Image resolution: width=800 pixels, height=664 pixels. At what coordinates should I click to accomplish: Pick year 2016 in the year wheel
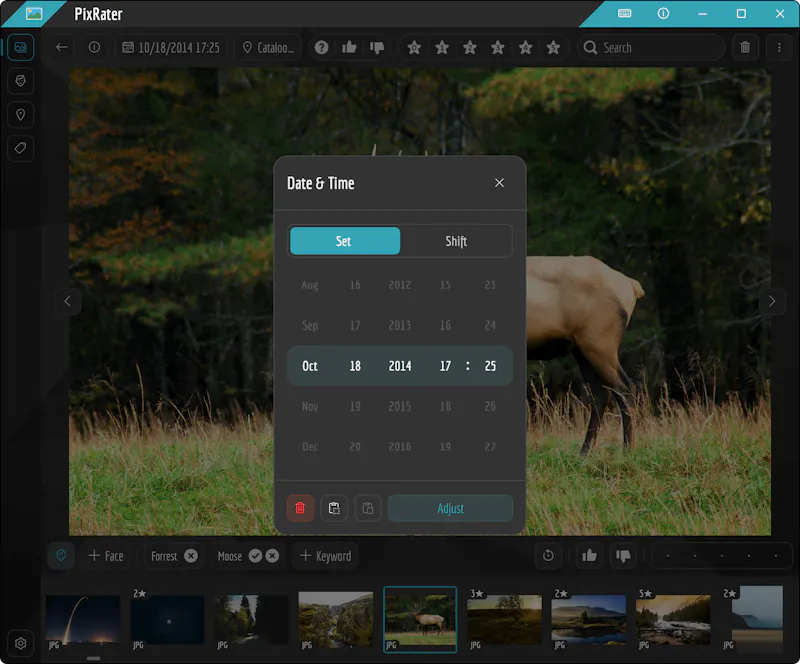(399, 447)
